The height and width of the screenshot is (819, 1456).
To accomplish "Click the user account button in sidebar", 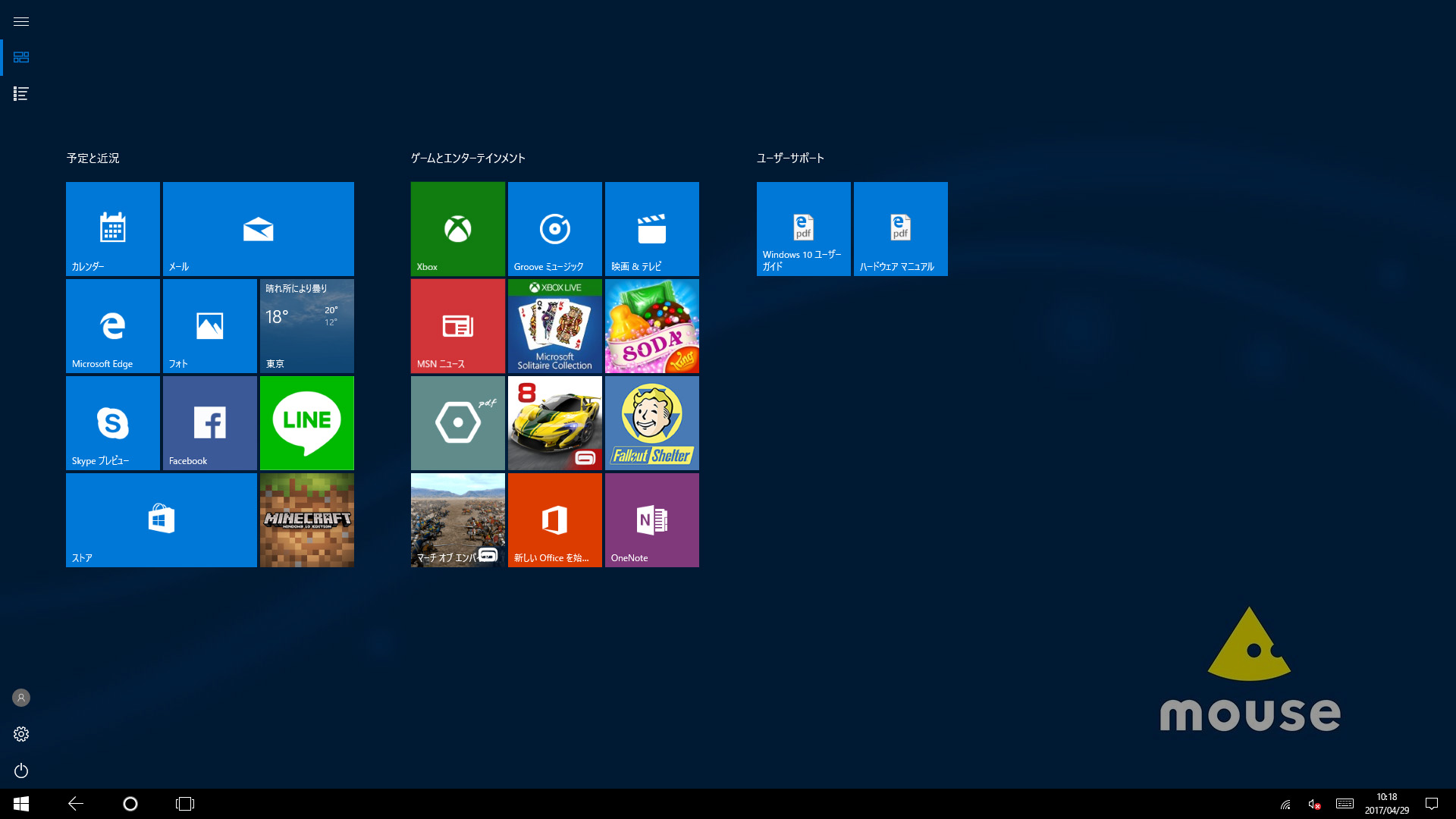I will pos(20,698).
